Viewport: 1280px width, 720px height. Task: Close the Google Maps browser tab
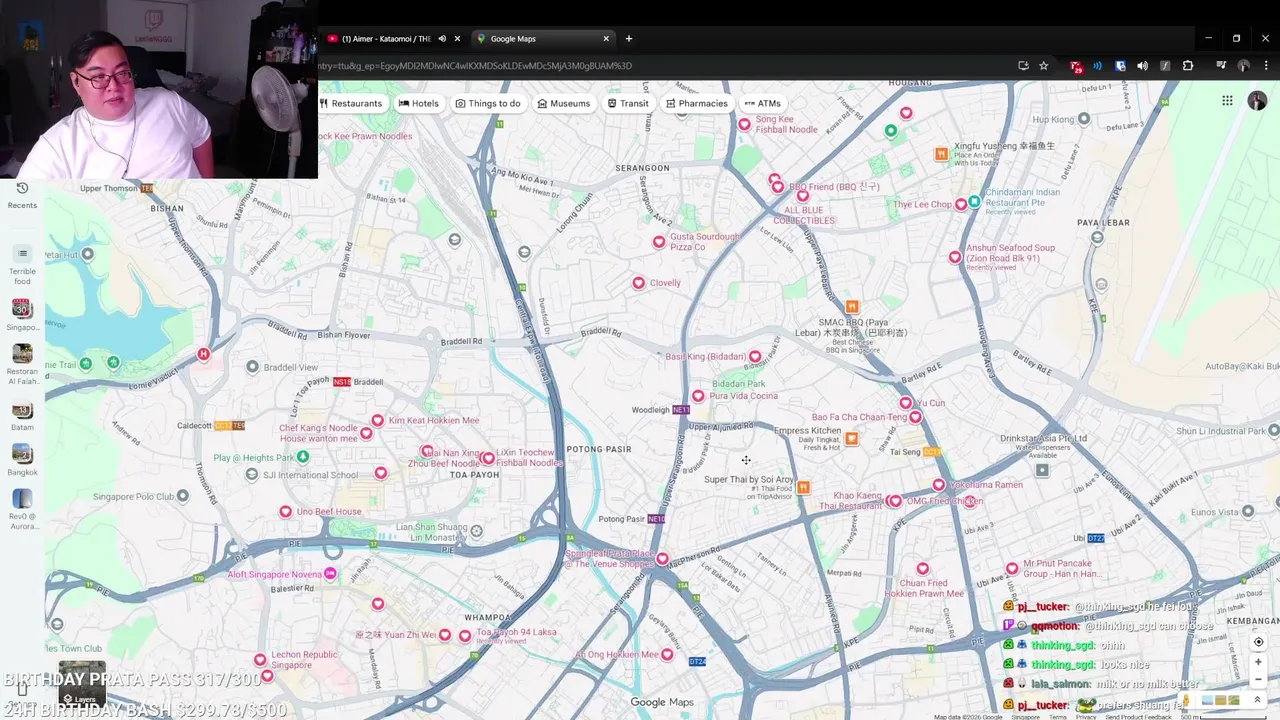pyautogui.click(x=606, y=39)
